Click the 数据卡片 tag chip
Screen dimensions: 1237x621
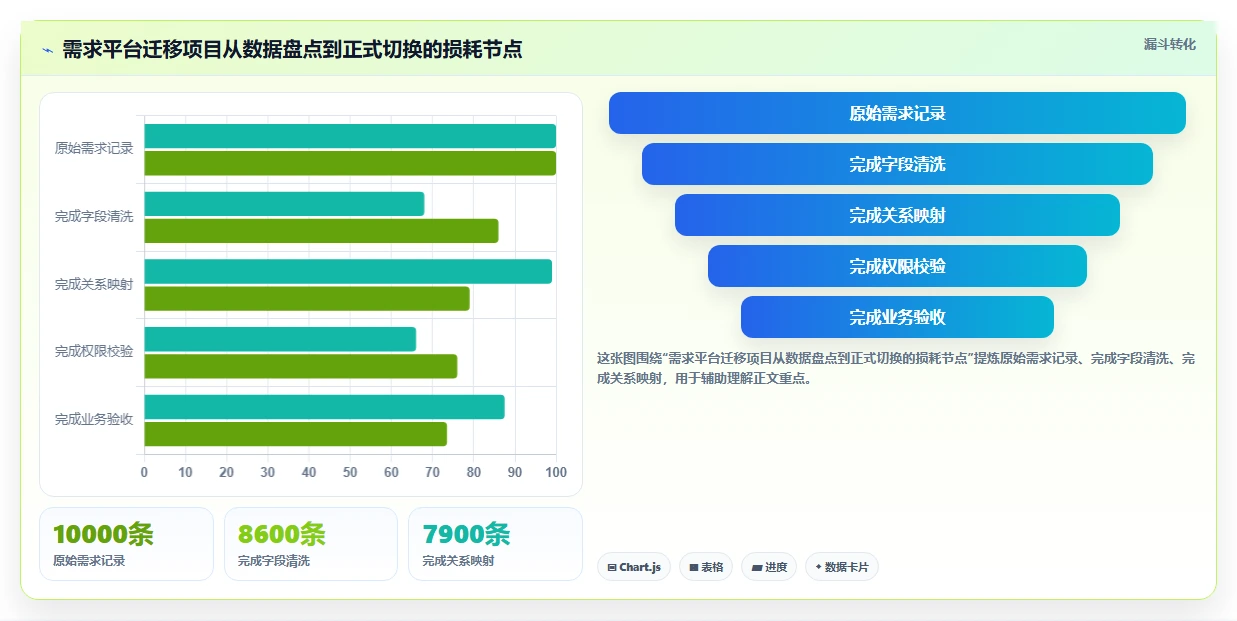pos(842,567)
